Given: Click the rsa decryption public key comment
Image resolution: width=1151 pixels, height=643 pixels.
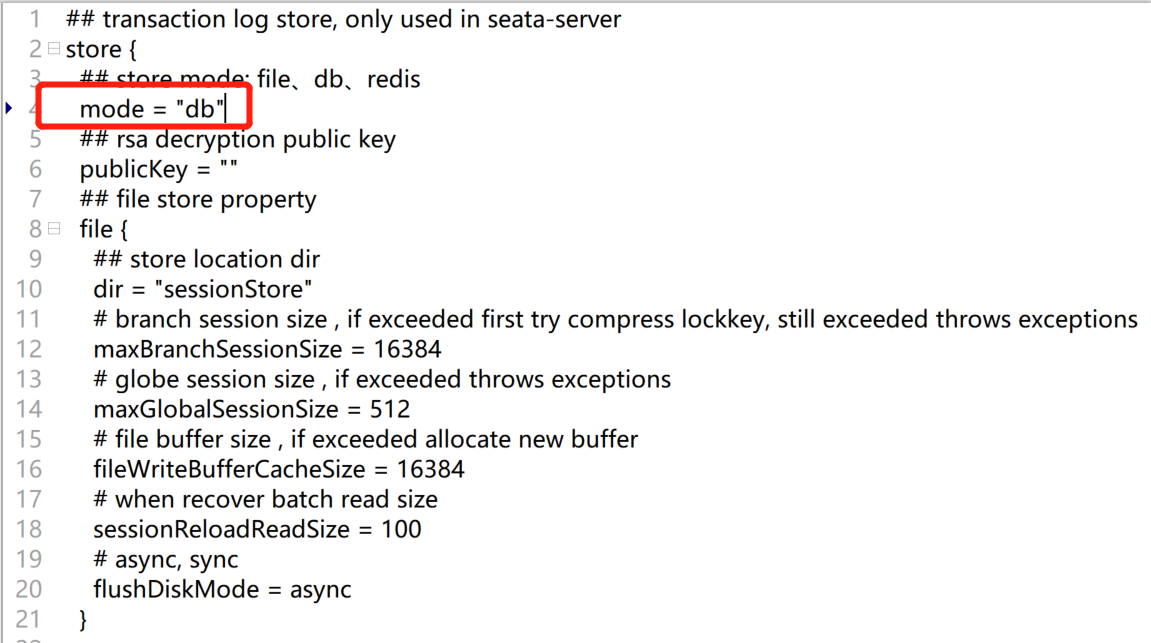Looking at the screenshot, I should tap(238, 139).
